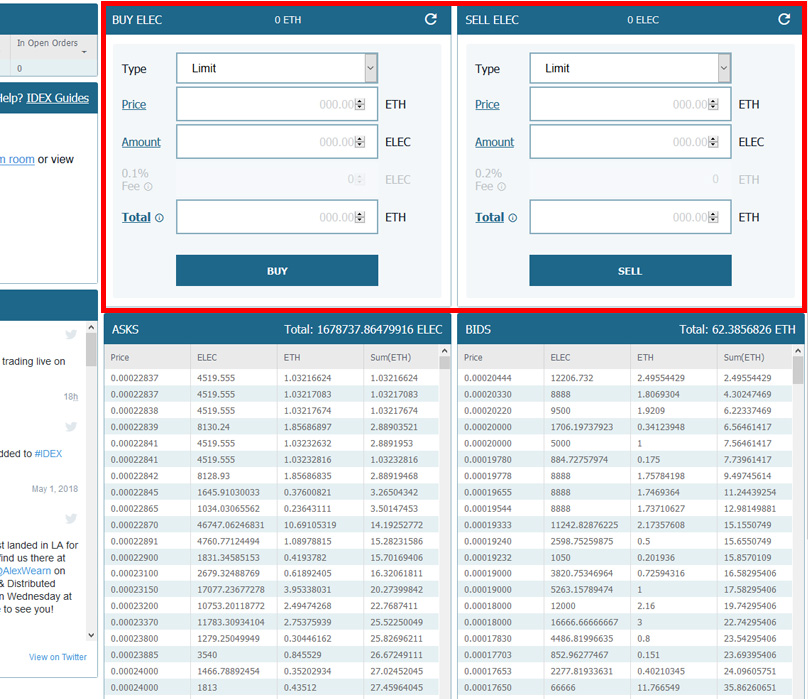Image resolution: width=808 pixels, height=699 pixels.
Task: Click BIDS total 62.3856826 ETH
Action: [737, 329]
